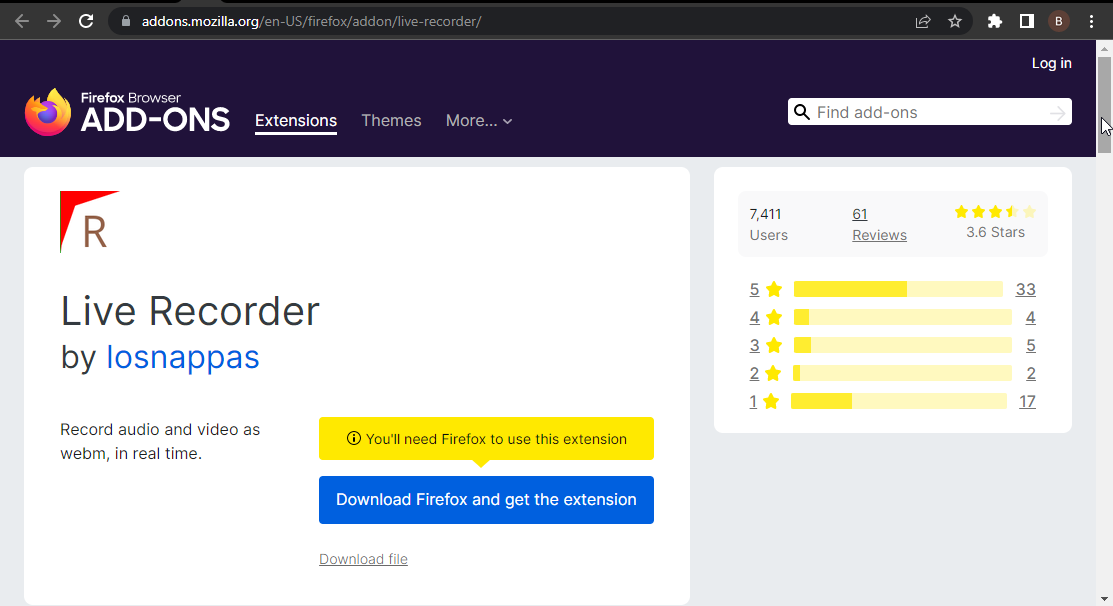Click the 3.6 Stars rating
This screenshot has width=1113, height=606.
pos(995,222)
